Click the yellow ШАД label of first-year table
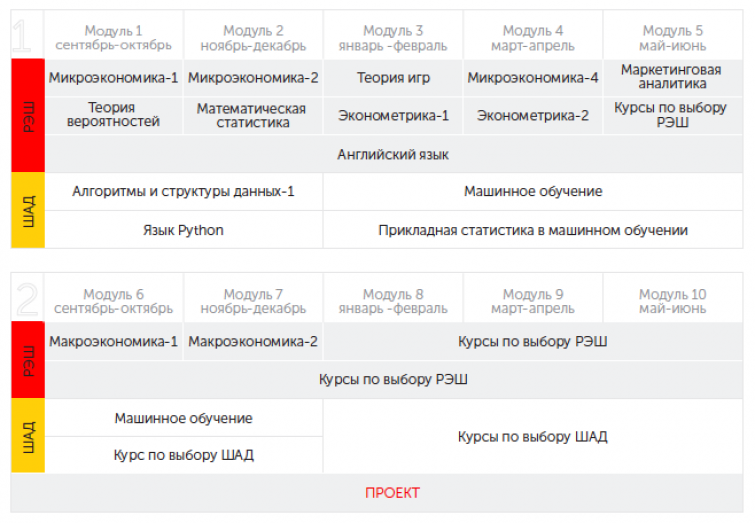 click(x=28, y=210)
